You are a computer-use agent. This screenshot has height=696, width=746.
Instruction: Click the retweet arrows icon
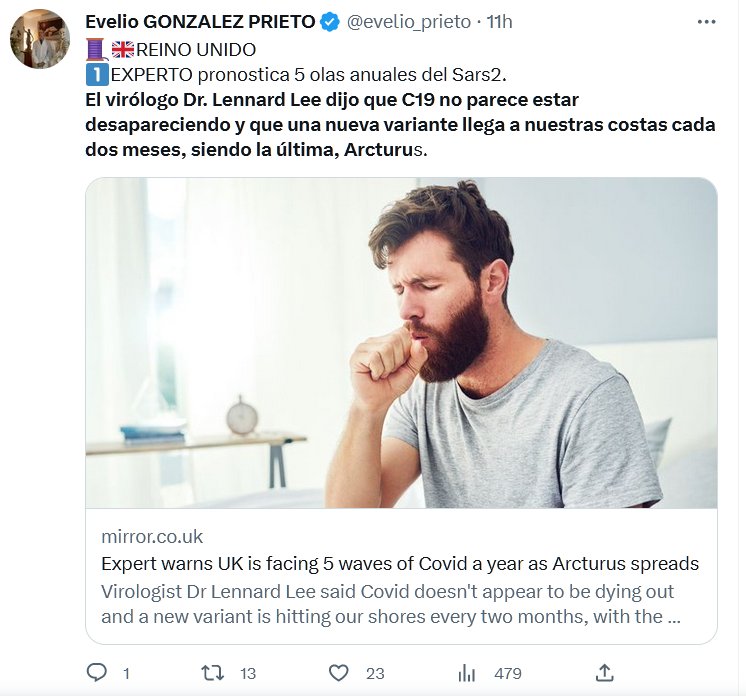click(213, 672)
